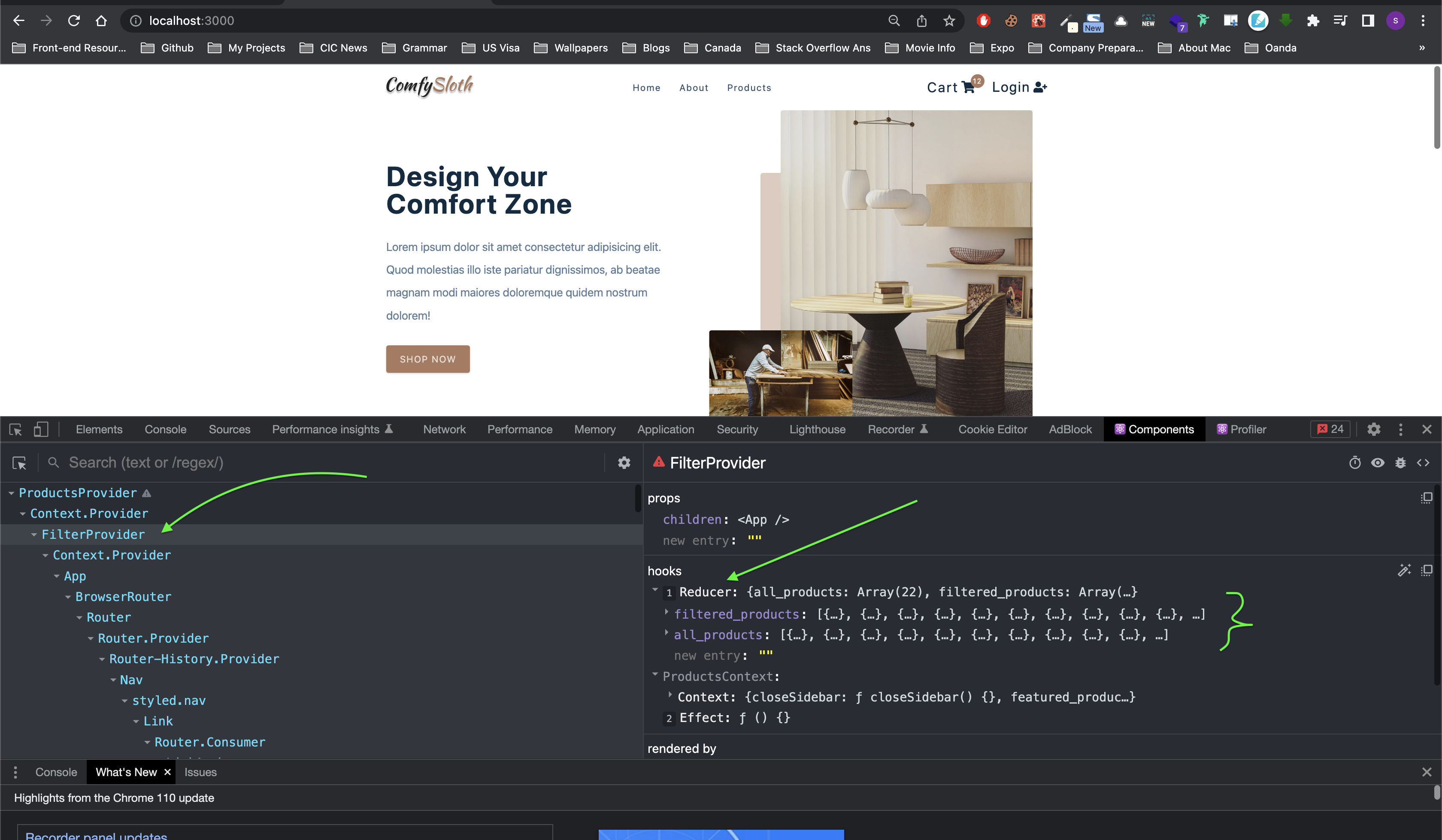Open the Network devtools tab
Screen dimensions: 1442x840
(444, 429)
